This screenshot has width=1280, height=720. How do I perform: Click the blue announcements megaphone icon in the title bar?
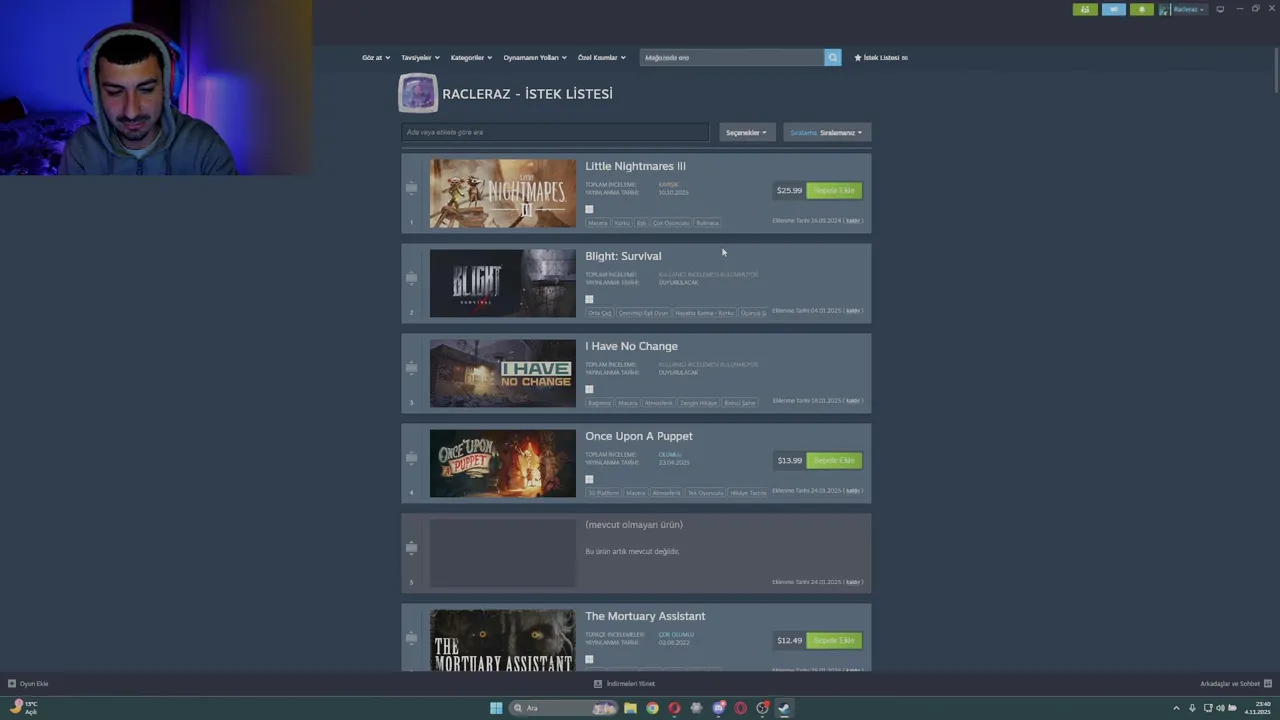[x=1113, y=9]
